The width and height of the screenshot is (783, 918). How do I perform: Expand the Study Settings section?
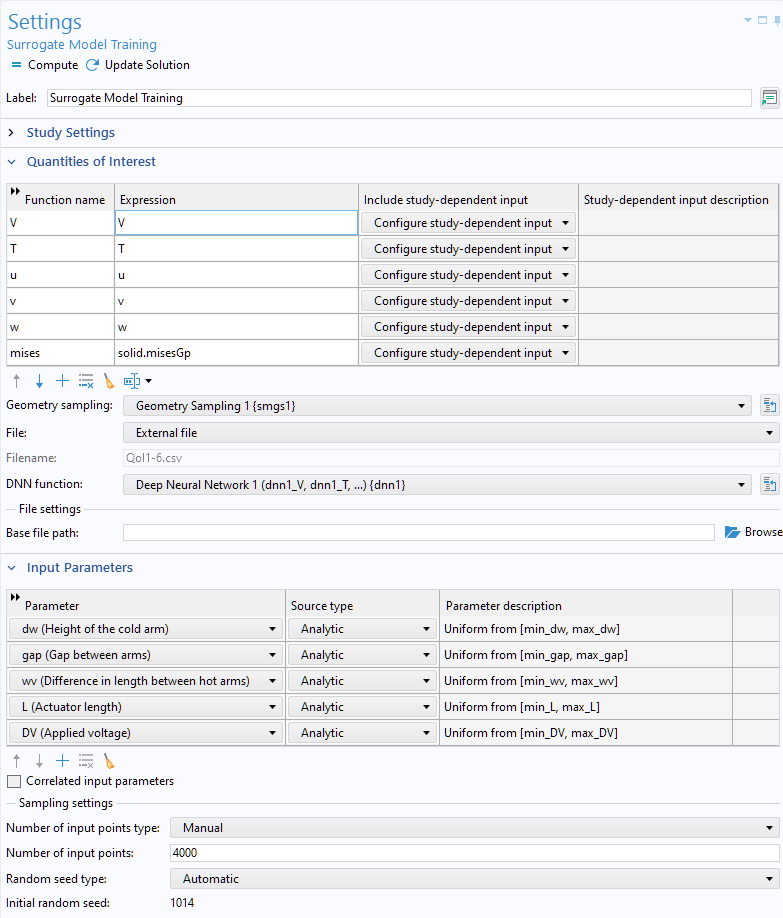pyautogui.click(x=11, y=132)
